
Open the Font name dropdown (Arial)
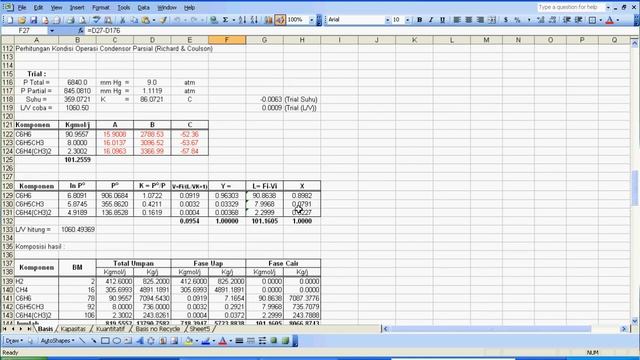pos(387,20)
